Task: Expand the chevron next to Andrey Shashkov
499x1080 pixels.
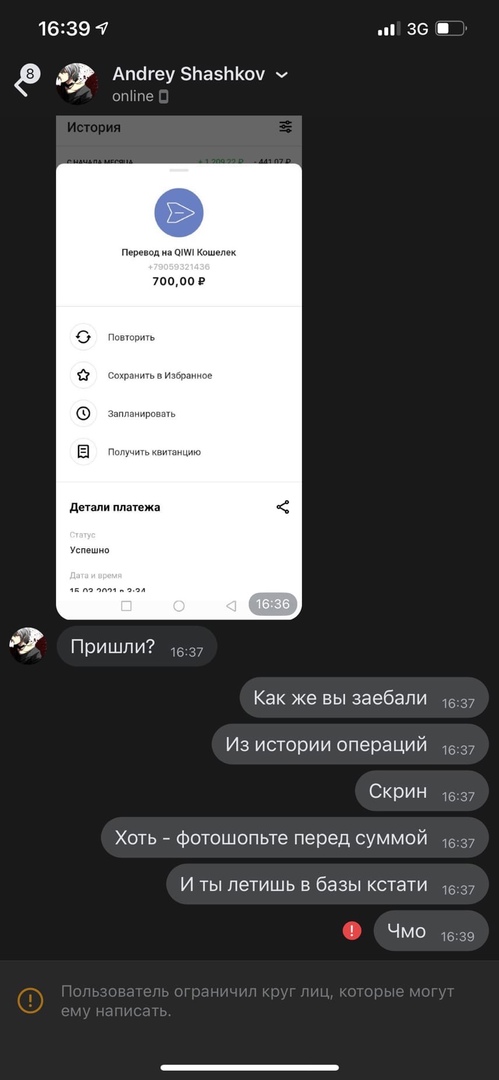Action: coord(281,75)
